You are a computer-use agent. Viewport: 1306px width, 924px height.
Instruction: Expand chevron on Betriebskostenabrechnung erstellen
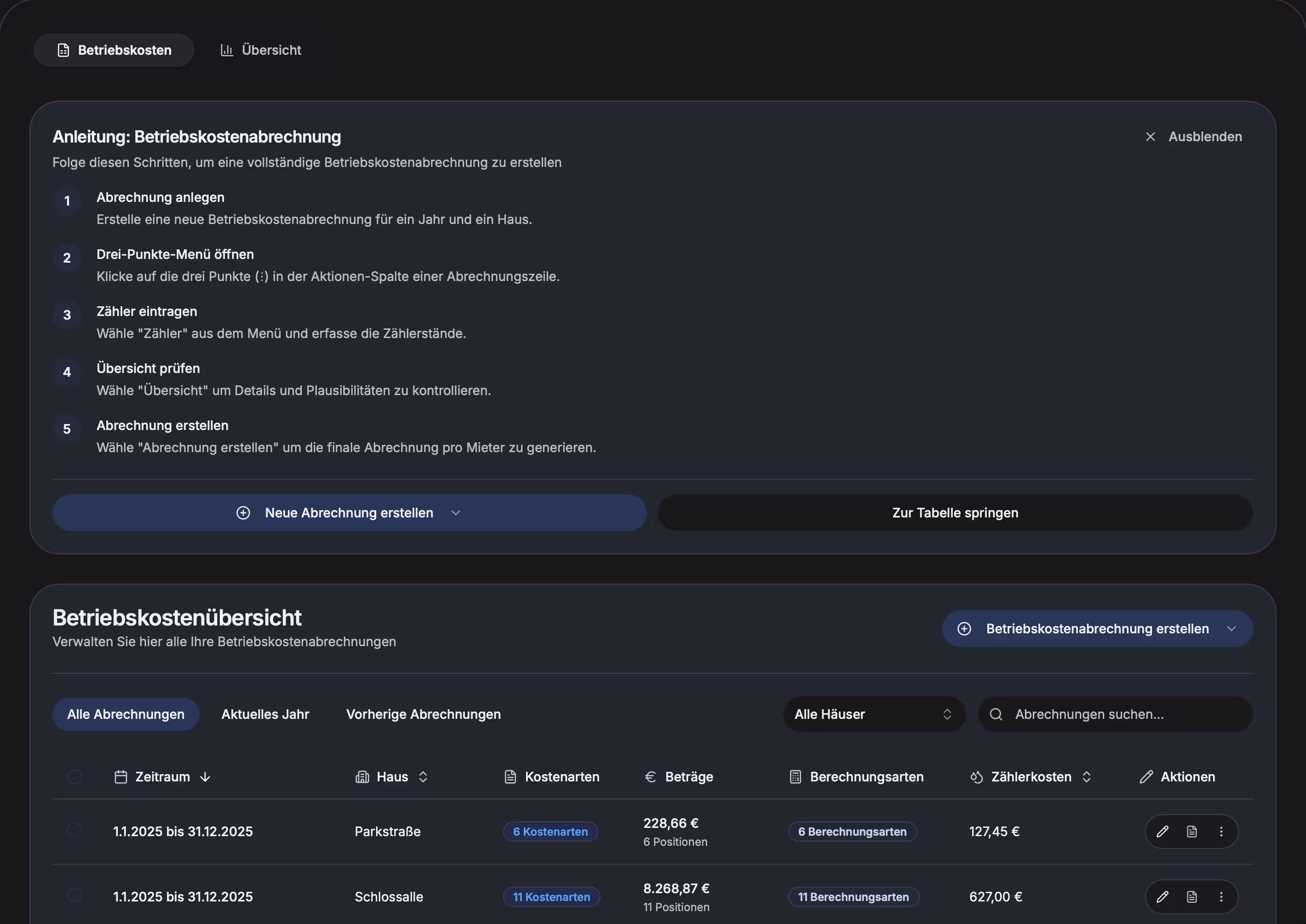(1232, 629)
